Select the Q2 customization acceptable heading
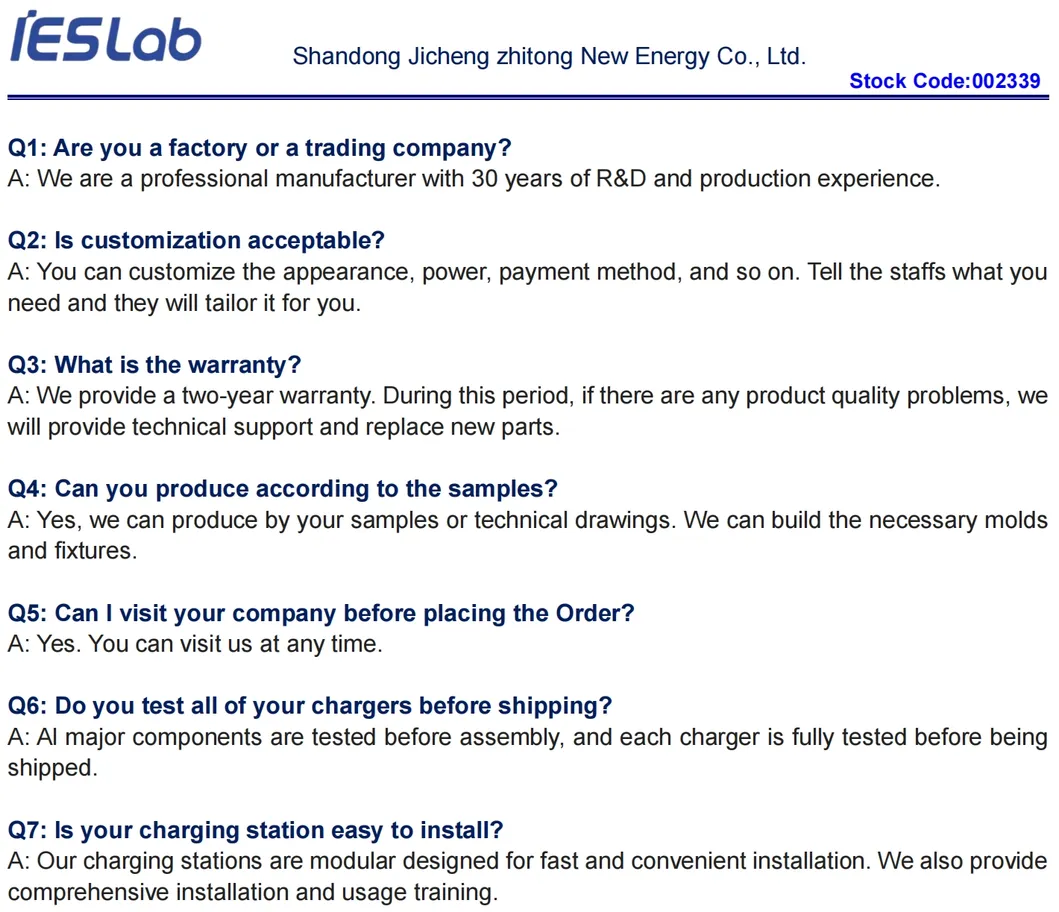Screen dimensions: 1059x912 (x=196, y=241)
